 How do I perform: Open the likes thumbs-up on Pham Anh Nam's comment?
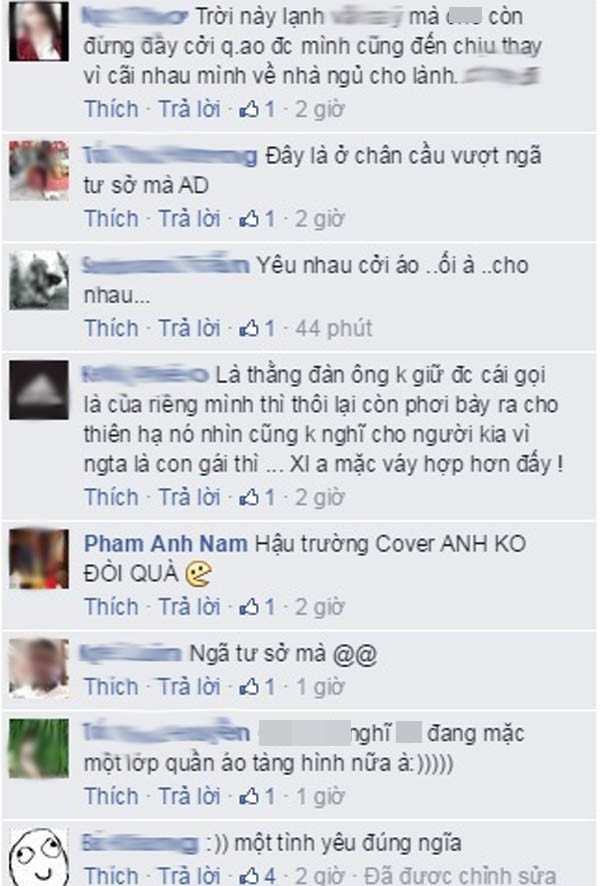[249, 607]
